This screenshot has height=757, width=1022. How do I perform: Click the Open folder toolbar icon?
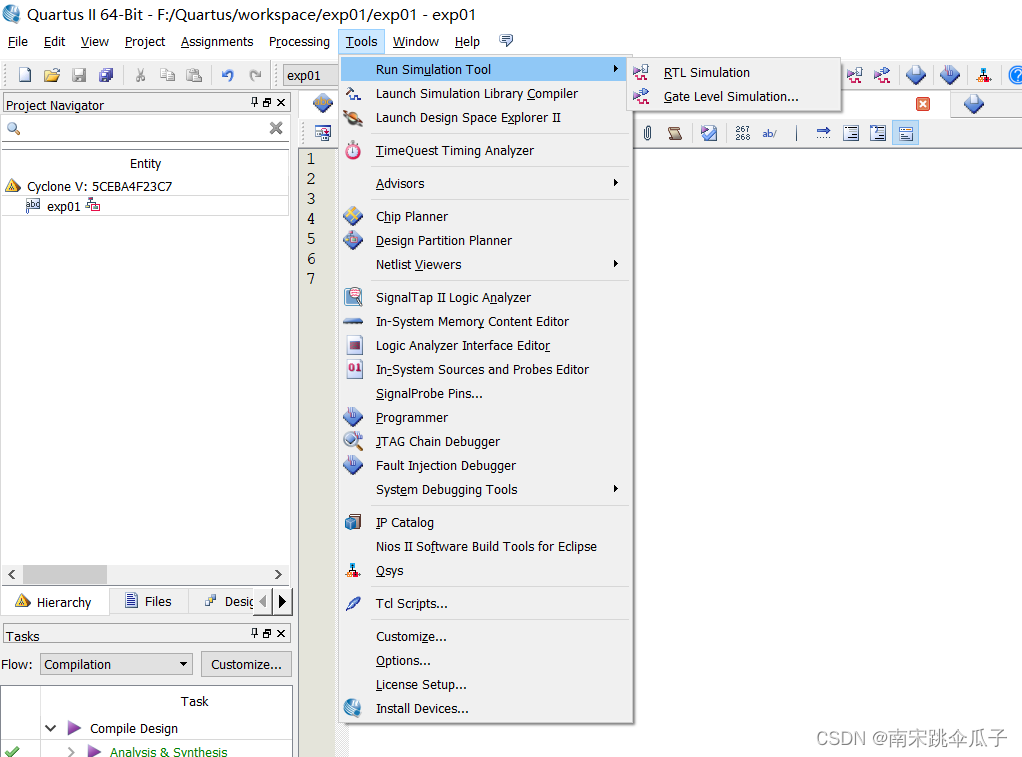[x=52, y=75]
